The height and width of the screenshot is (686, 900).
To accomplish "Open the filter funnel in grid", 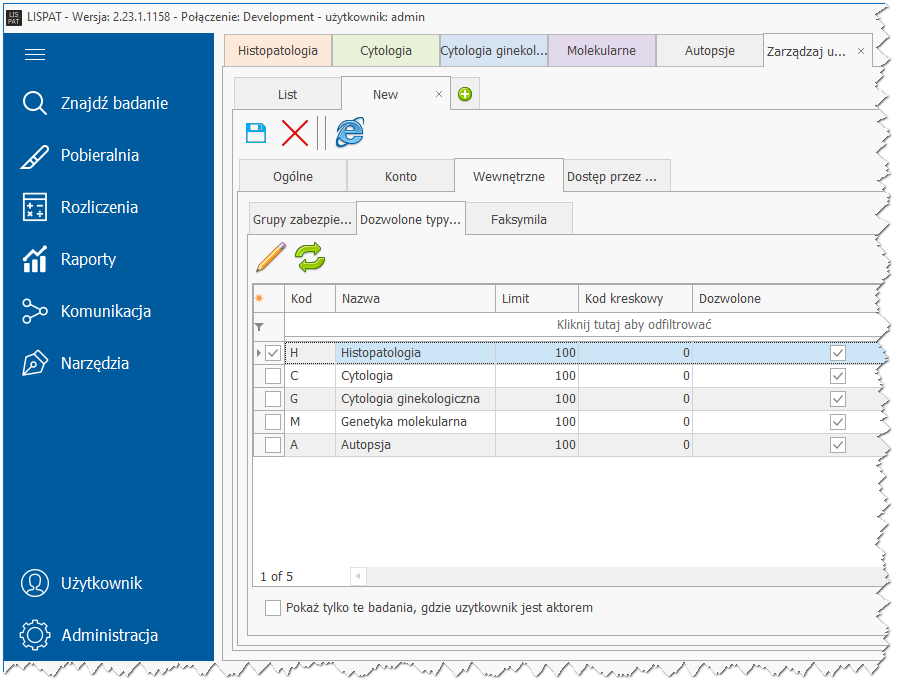I will [260, 326].
